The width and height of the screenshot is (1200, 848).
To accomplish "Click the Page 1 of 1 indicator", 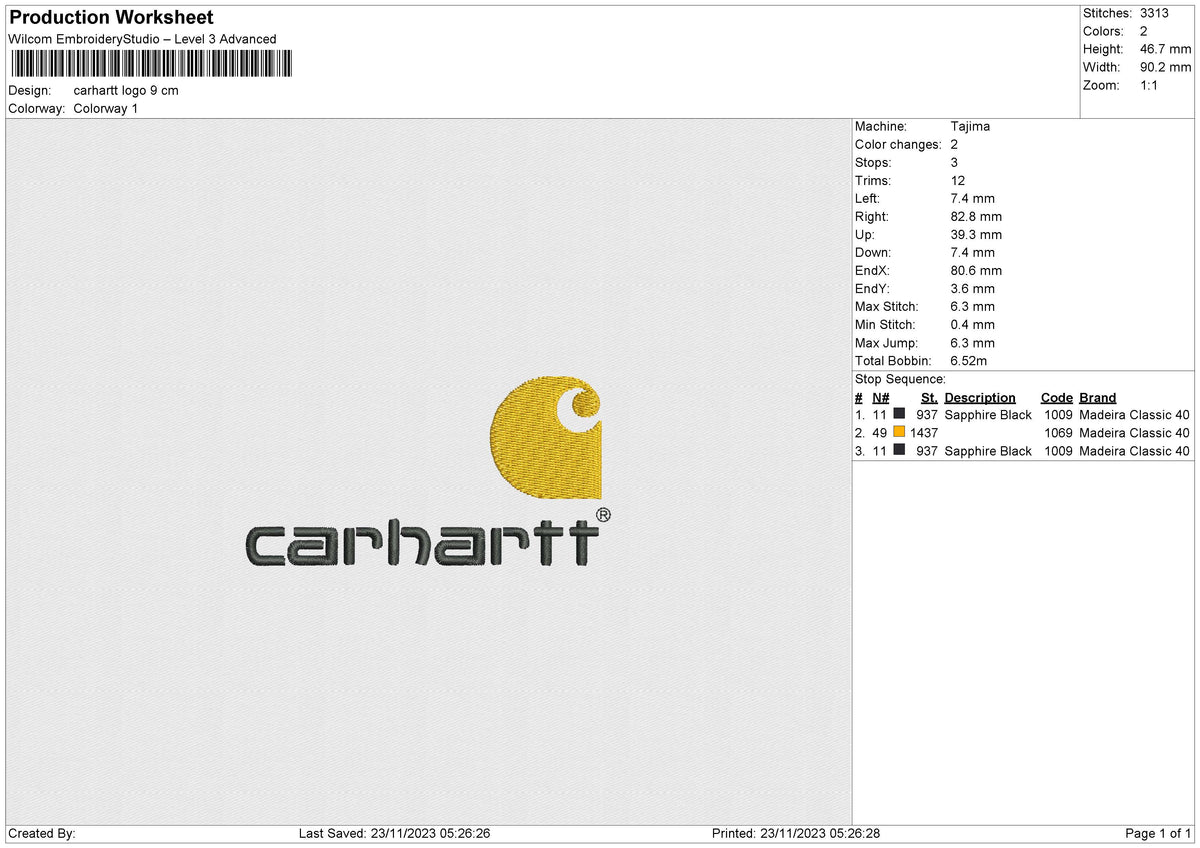I will [1158, 834].
